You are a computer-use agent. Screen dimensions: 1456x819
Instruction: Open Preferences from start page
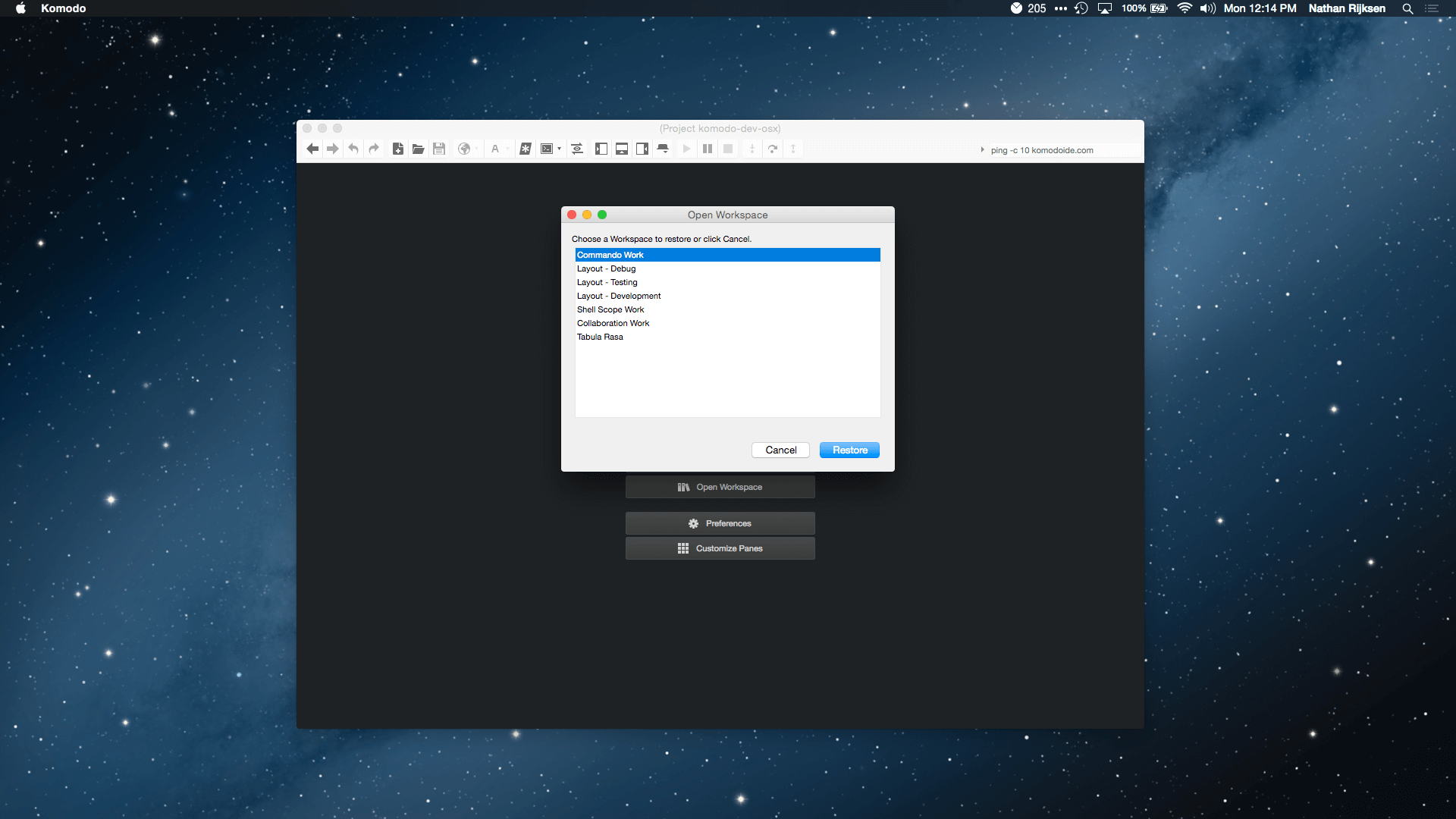(x=720, y=523)
